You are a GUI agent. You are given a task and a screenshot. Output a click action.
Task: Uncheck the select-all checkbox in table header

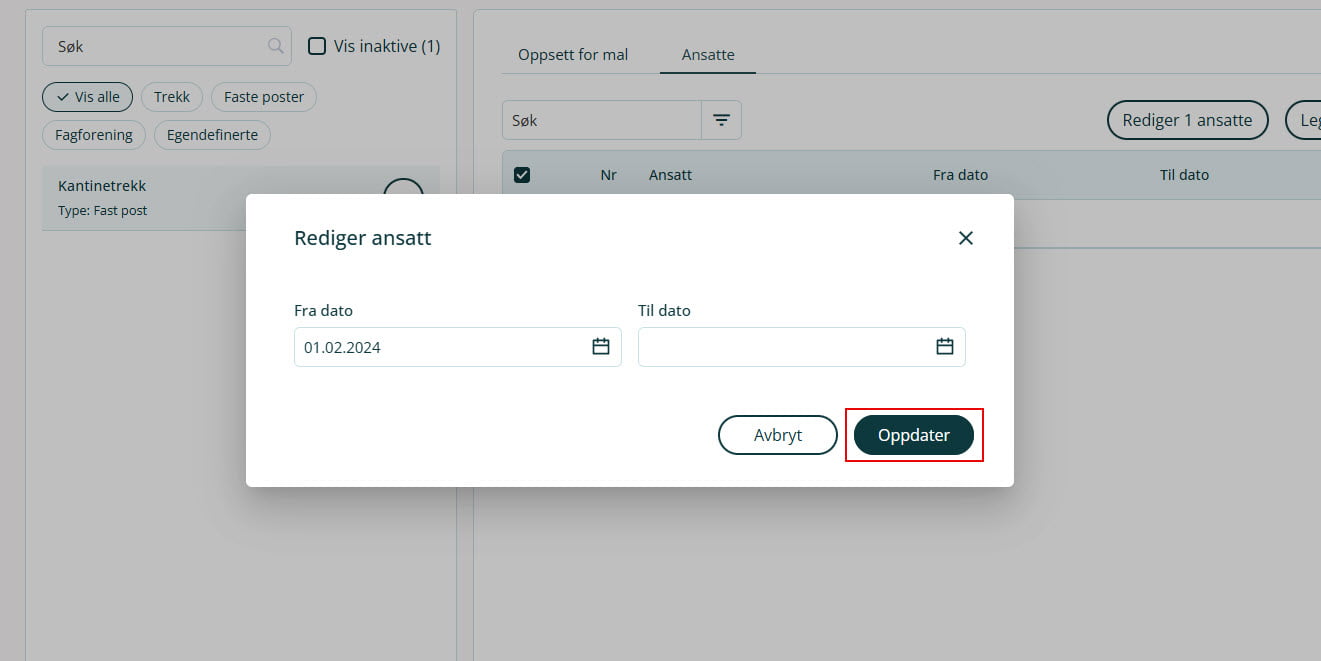pos(521,175)
